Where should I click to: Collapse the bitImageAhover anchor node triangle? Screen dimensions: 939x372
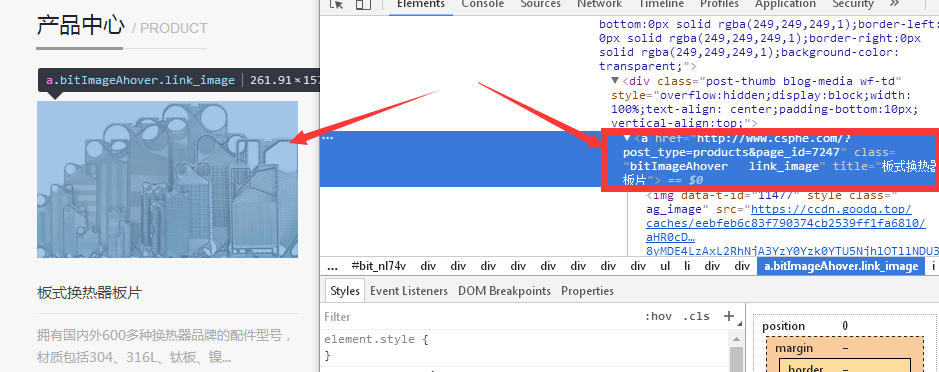pyautogui.click(x=627, y=138)
